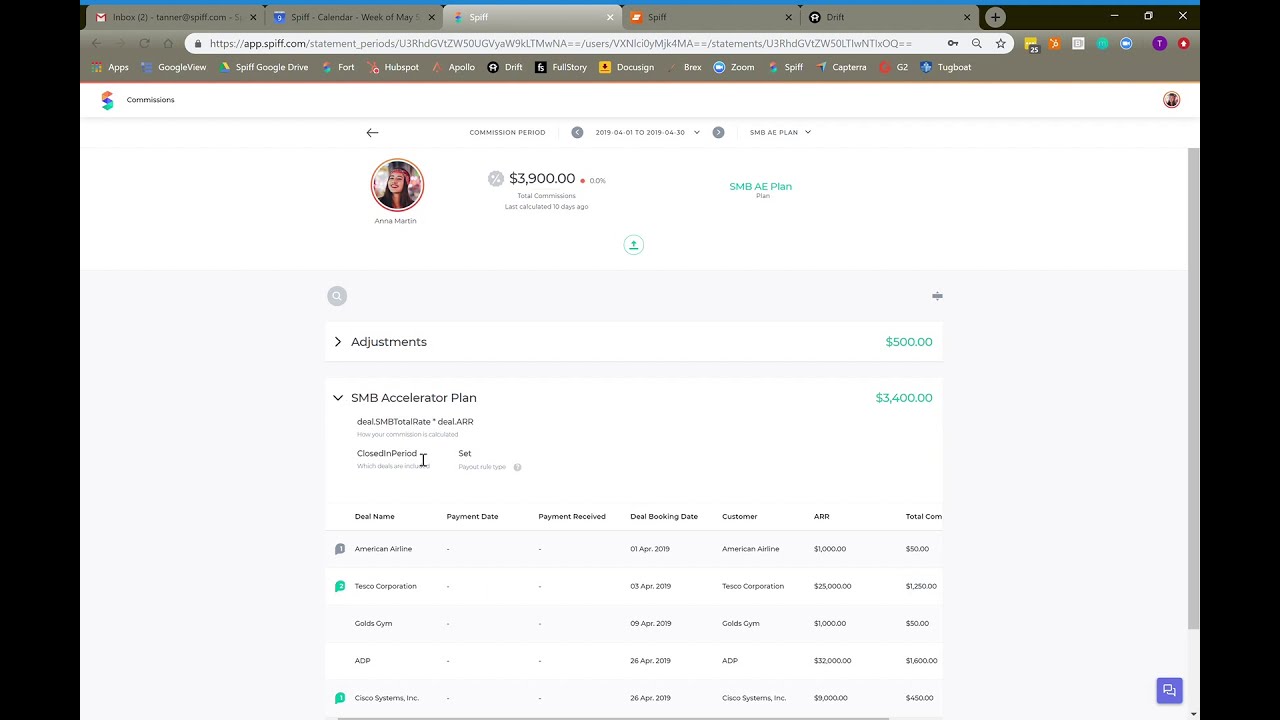
Task: Click the browser address bar URL
Action: (561, 44)
